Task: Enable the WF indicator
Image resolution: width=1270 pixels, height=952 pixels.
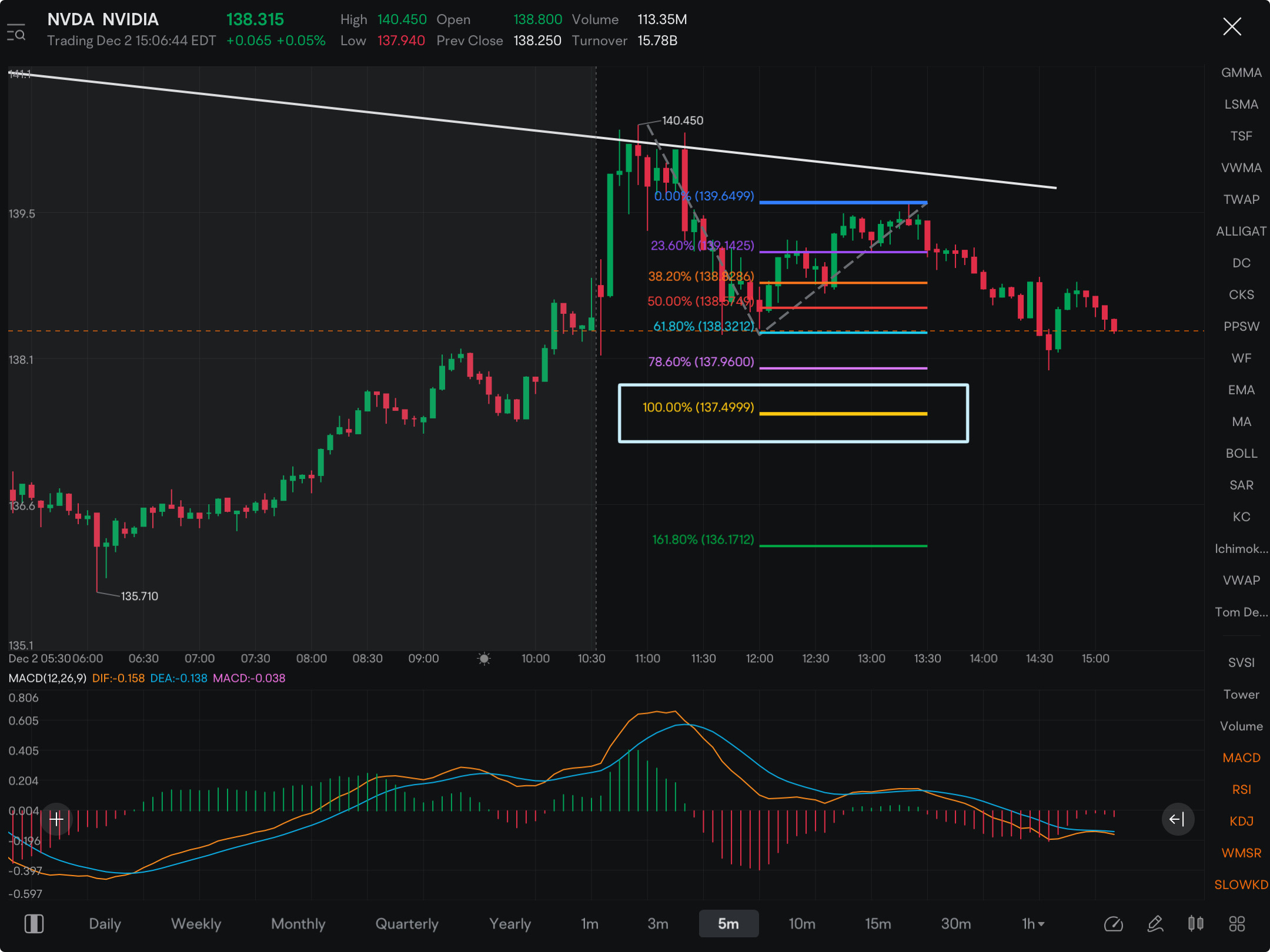Action: coord(1241,358)
